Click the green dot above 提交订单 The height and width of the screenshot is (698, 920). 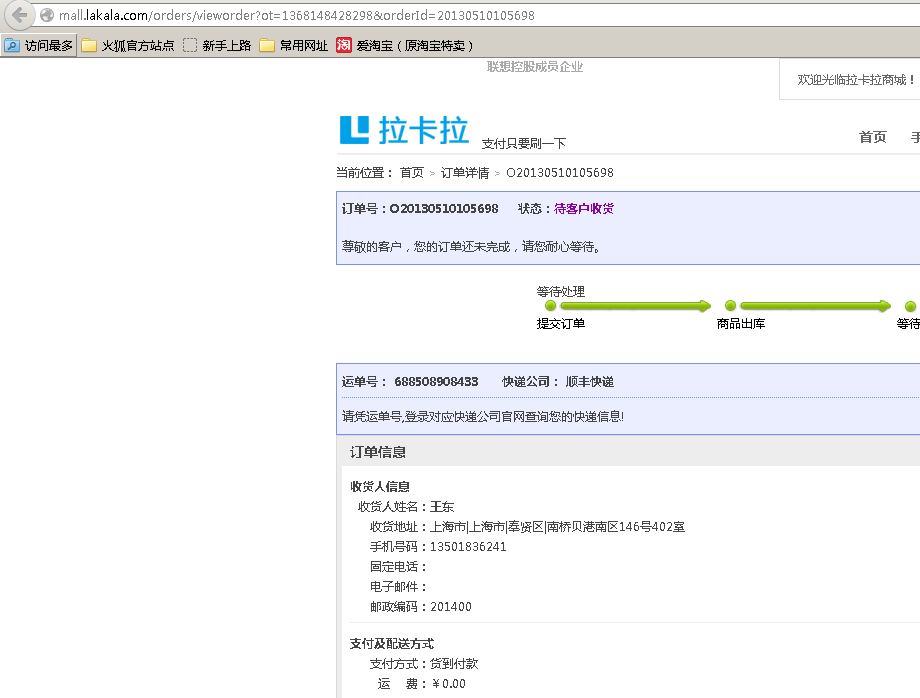pos(550,306)
